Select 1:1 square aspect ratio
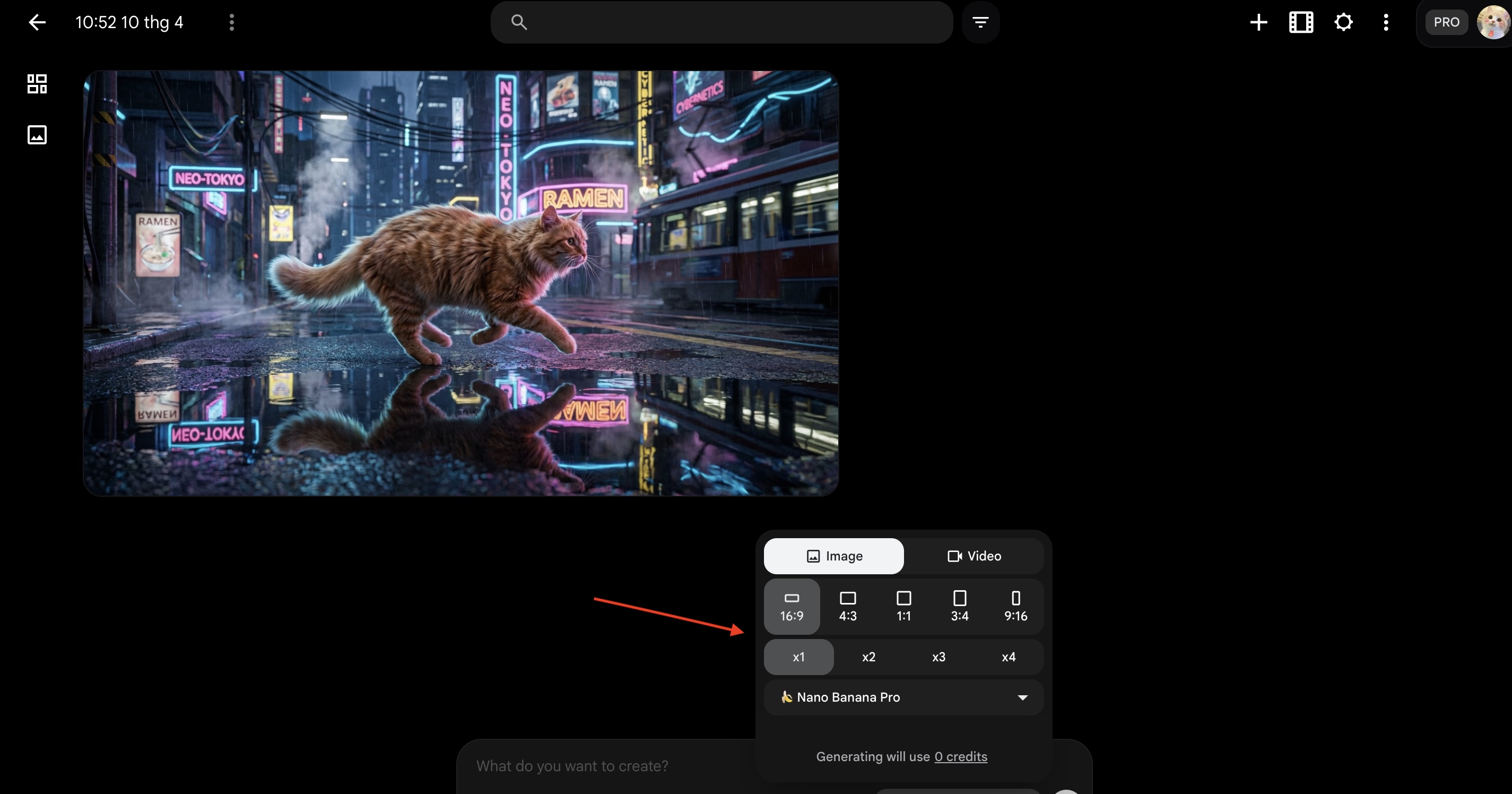The height and width of the screenshot is (794, 1512). point(903,606)
